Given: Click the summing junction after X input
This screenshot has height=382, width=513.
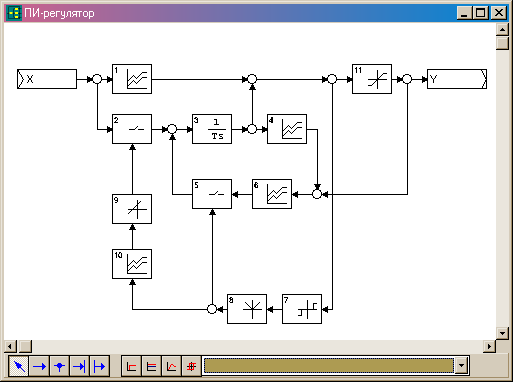Looking at the screenshot, I should [x=97, y=79].
